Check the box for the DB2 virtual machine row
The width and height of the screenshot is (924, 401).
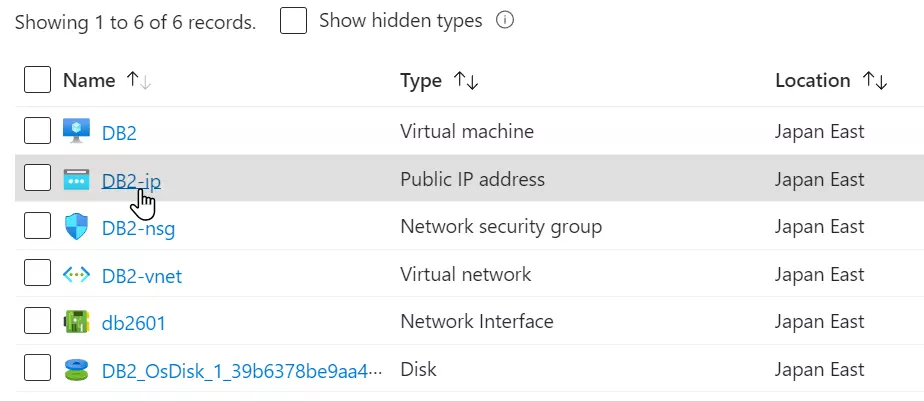coord(37,130)
